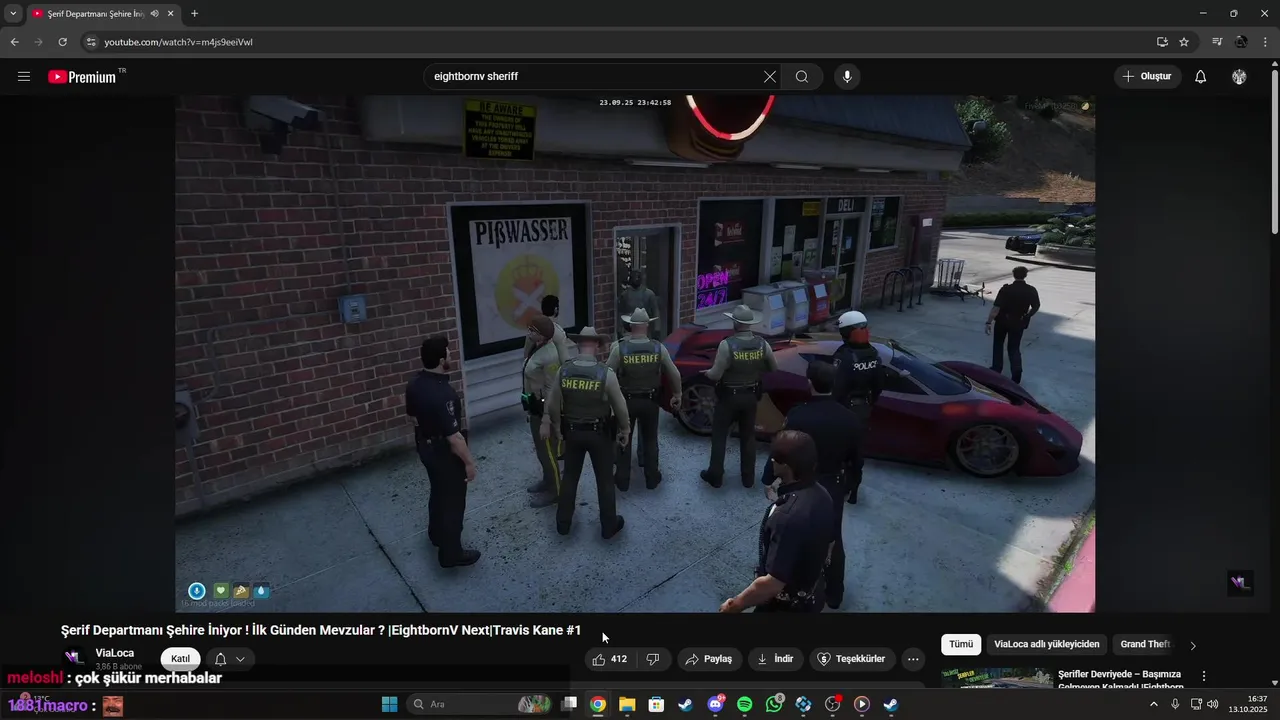
Task: Reload the YouTube page
Action: [x=62, y=42]
